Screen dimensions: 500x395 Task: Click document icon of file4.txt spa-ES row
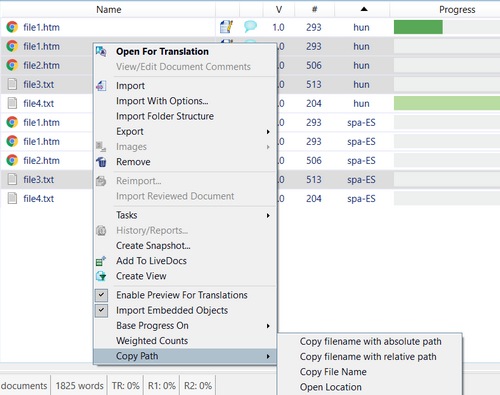12,198
